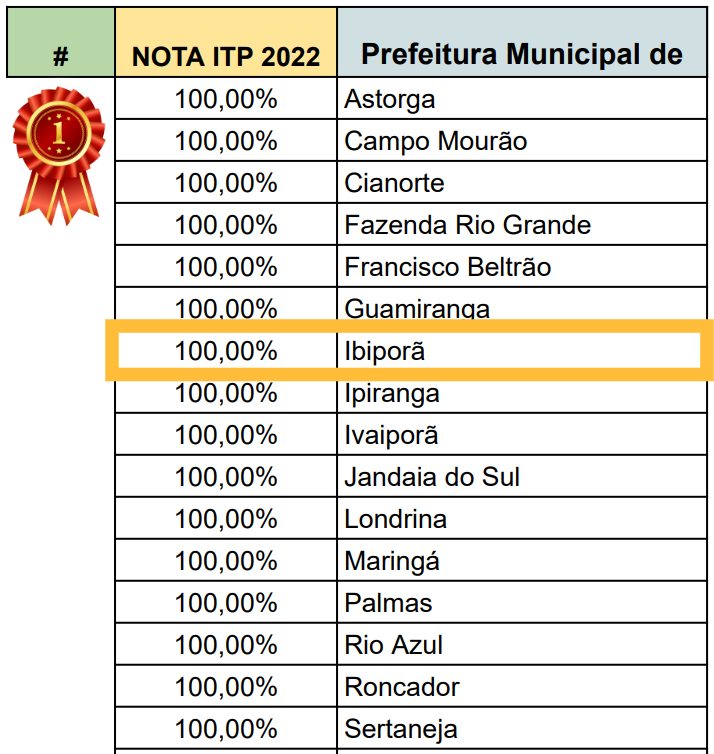The height and width of the screenshot is (754, 714).
Task: Click the first place red ribbon medal
Action: (59, 156)
